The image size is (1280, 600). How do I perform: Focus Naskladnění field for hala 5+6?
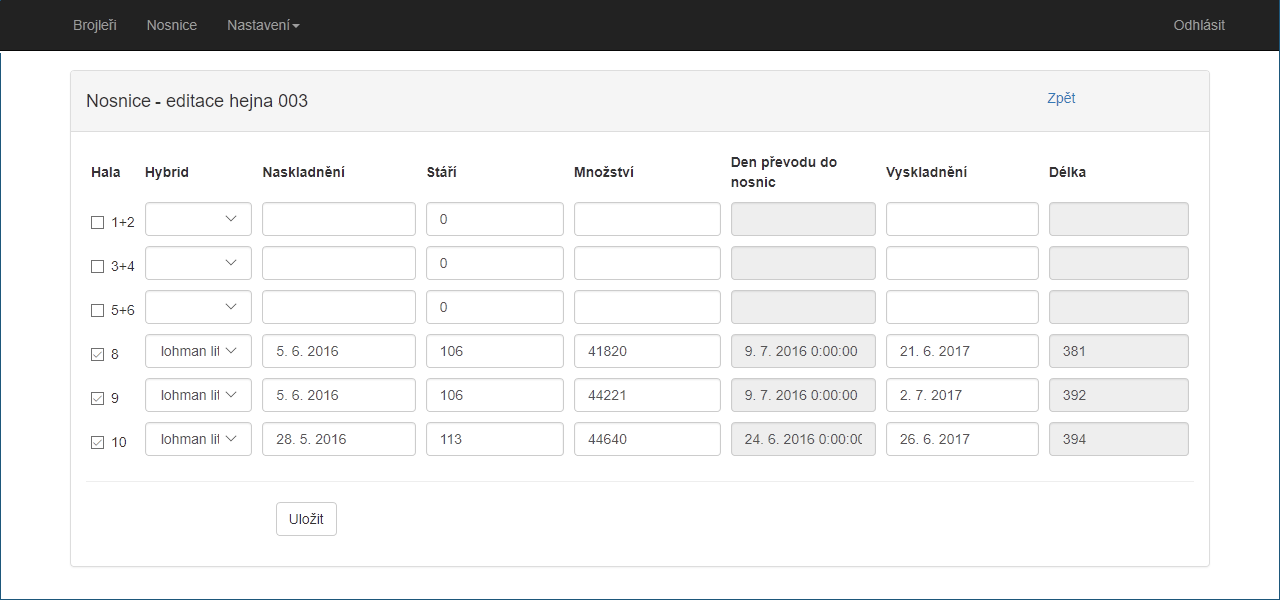tap(339, 307)
